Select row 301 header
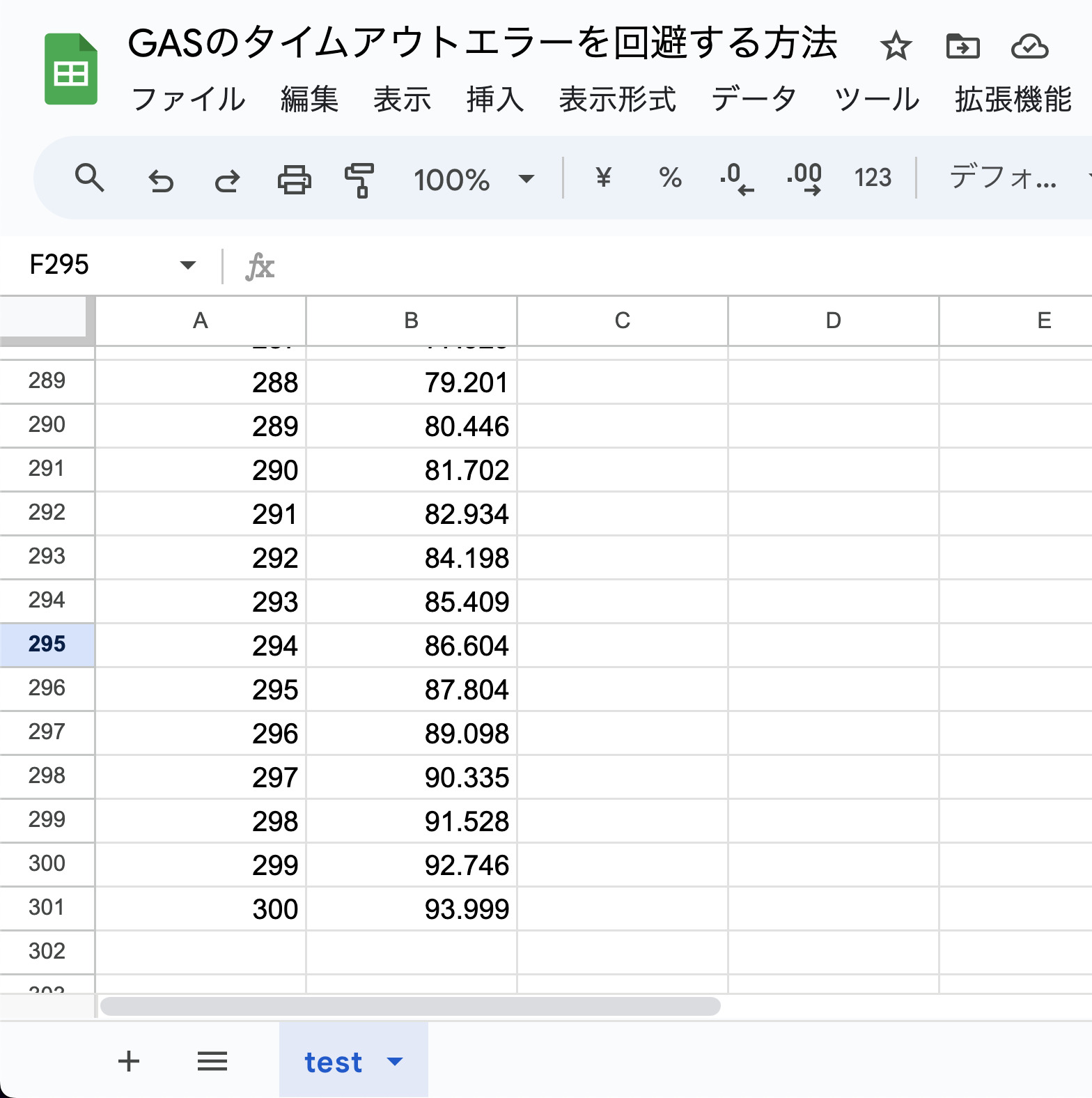1092x1098 pixels. (x=47, y=908)
